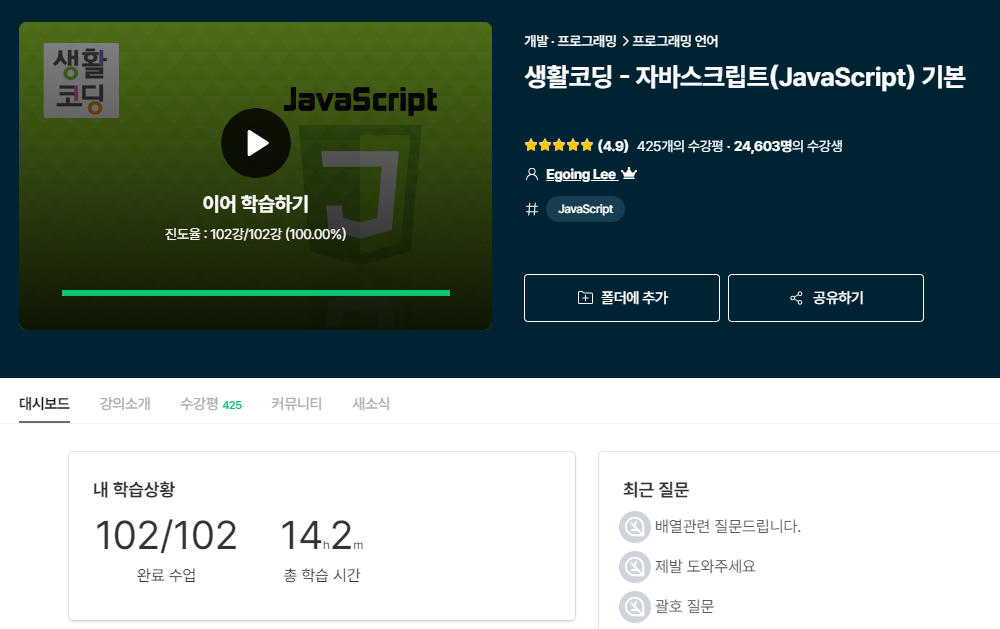Image resolution: width=1000 pixels, height=629 pixels.
Task: Click avatar icon next to 배열관련 질문드립니다
Action: tap(635, 527)
